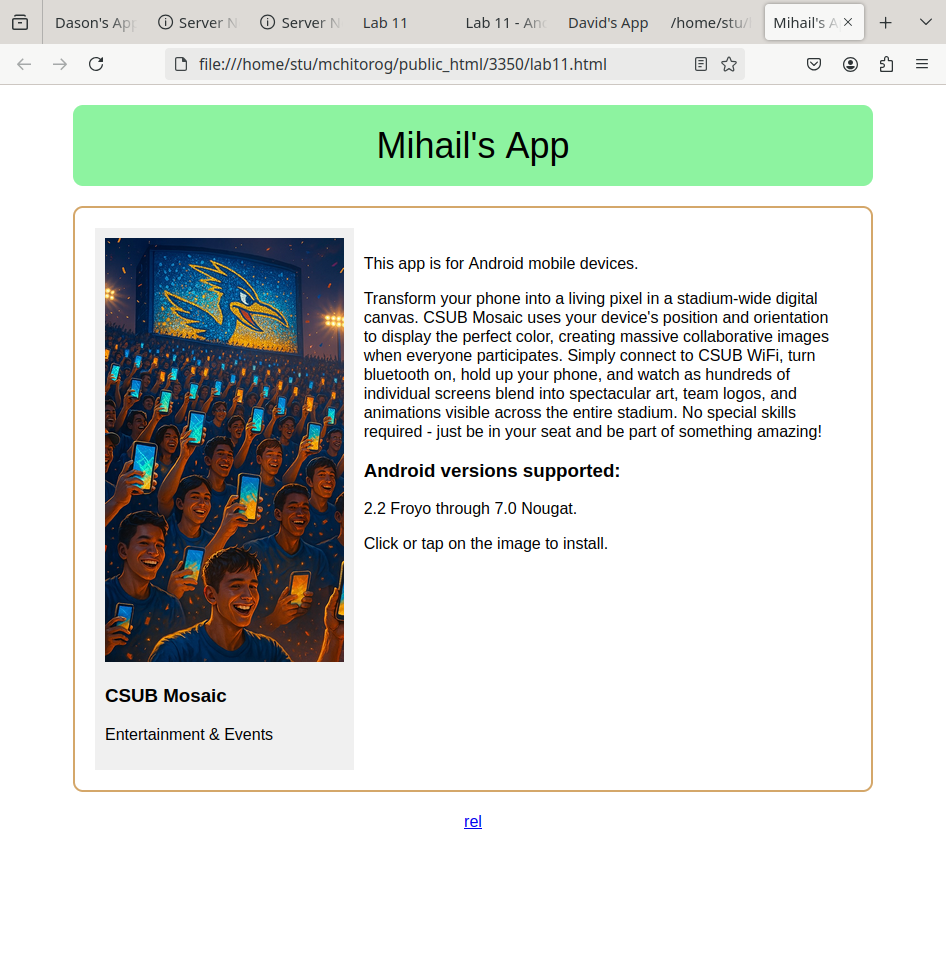This screenshot has width=946, height=967.
Task: Click "This app is for Android mobile devices."
Action: tap(501, 263)
